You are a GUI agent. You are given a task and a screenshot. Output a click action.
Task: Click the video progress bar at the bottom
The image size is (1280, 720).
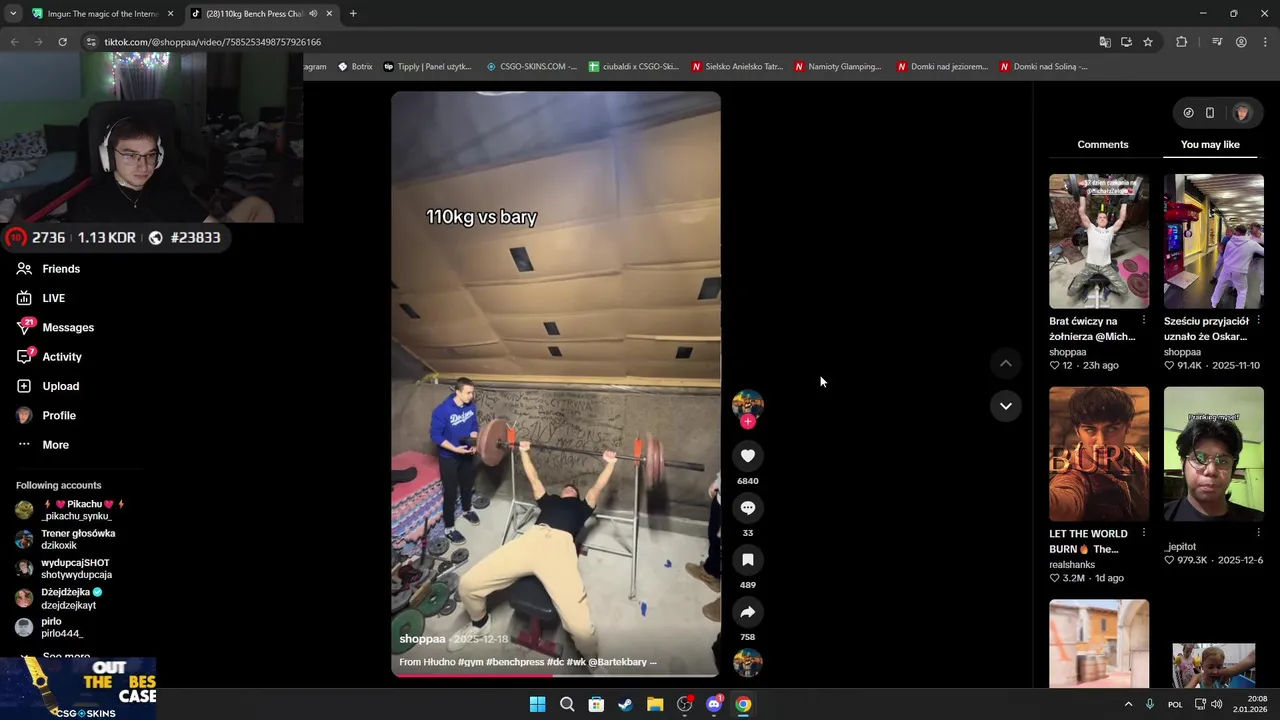coord(555,676)
